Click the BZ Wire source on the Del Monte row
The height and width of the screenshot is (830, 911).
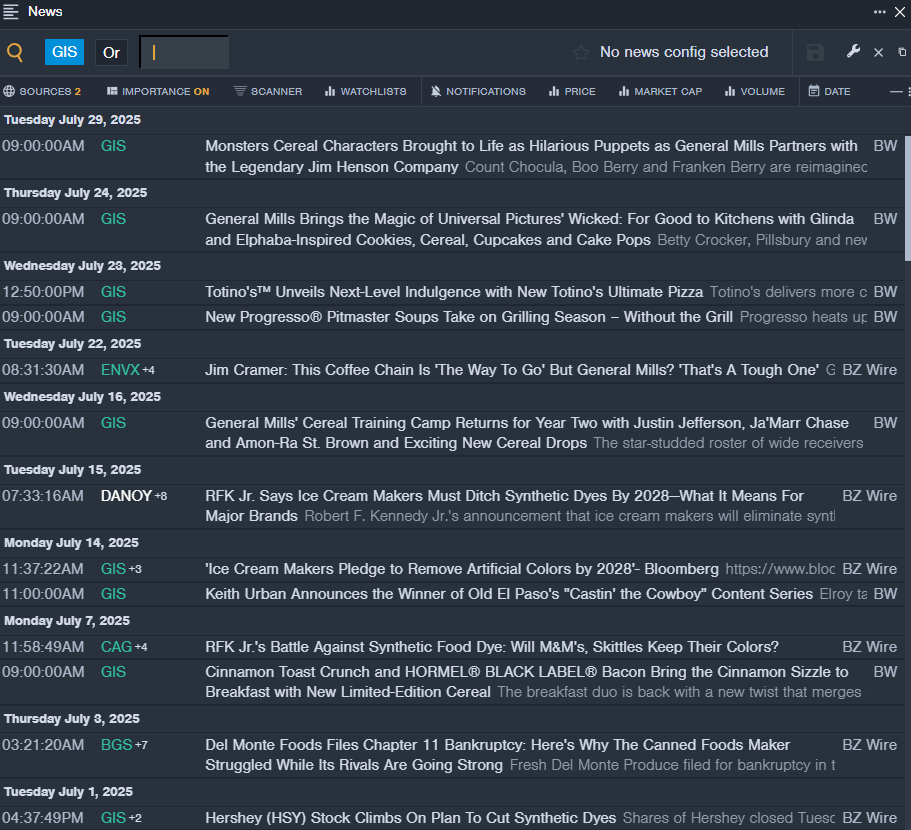point(870,745)
